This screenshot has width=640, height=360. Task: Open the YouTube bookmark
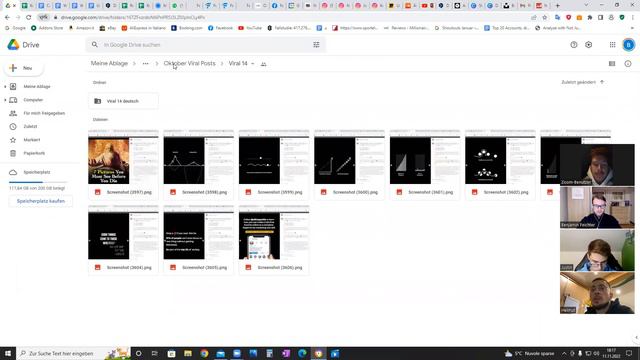pos(250,28)
